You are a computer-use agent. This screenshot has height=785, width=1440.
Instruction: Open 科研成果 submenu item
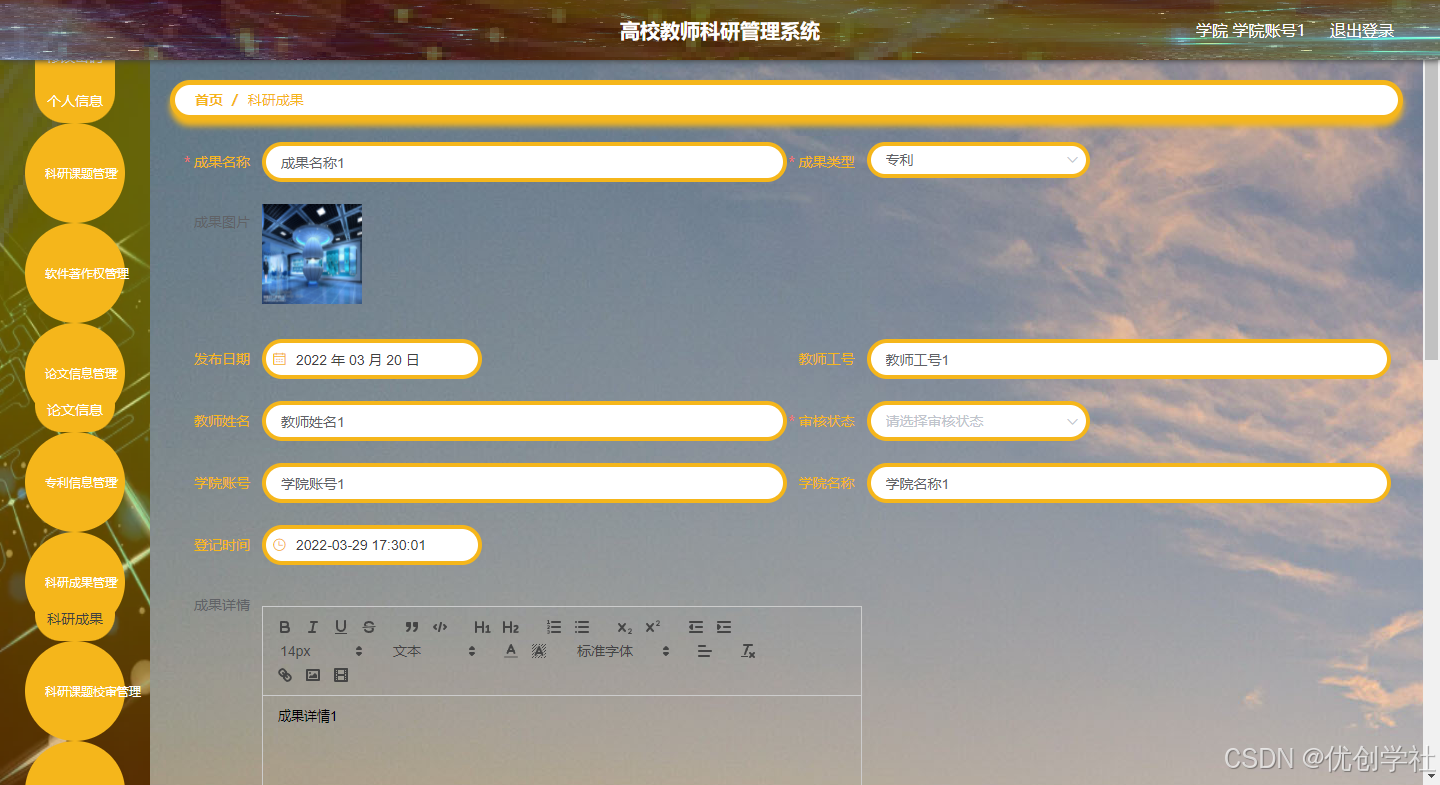[x=75, y=619]
